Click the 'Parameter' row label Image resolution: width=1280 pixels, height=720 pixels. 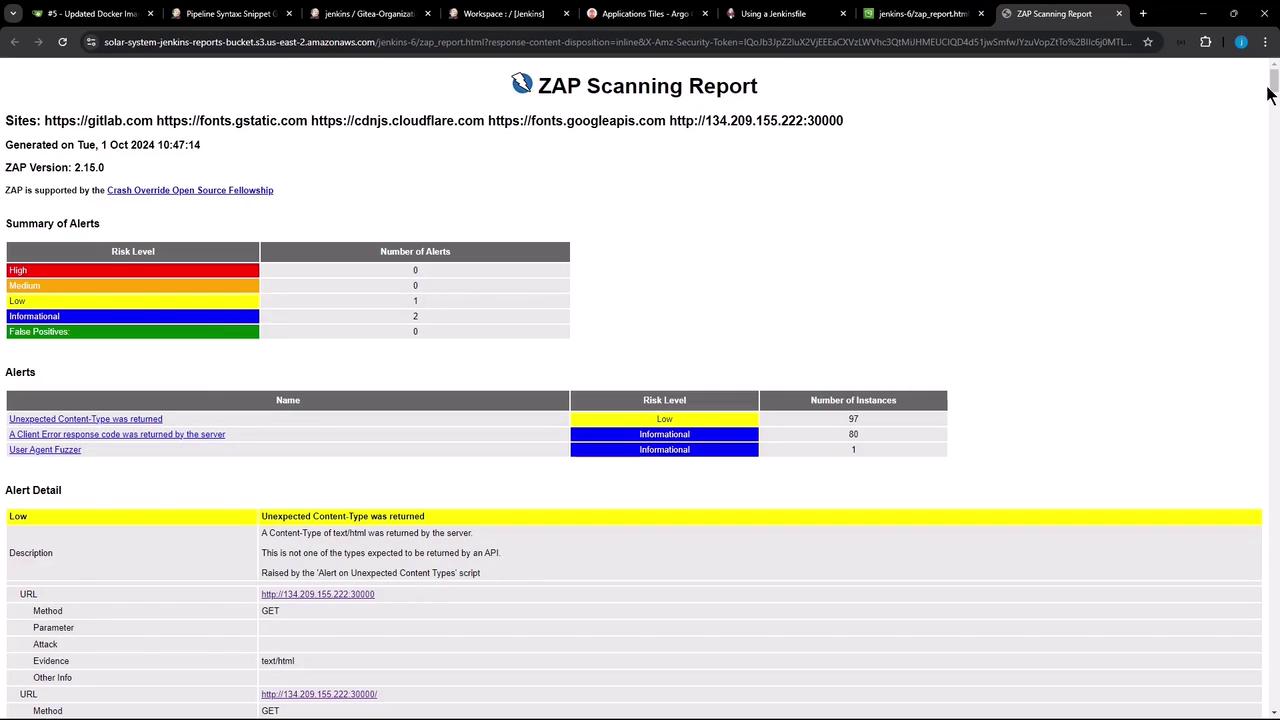click(x=53, y=628)
